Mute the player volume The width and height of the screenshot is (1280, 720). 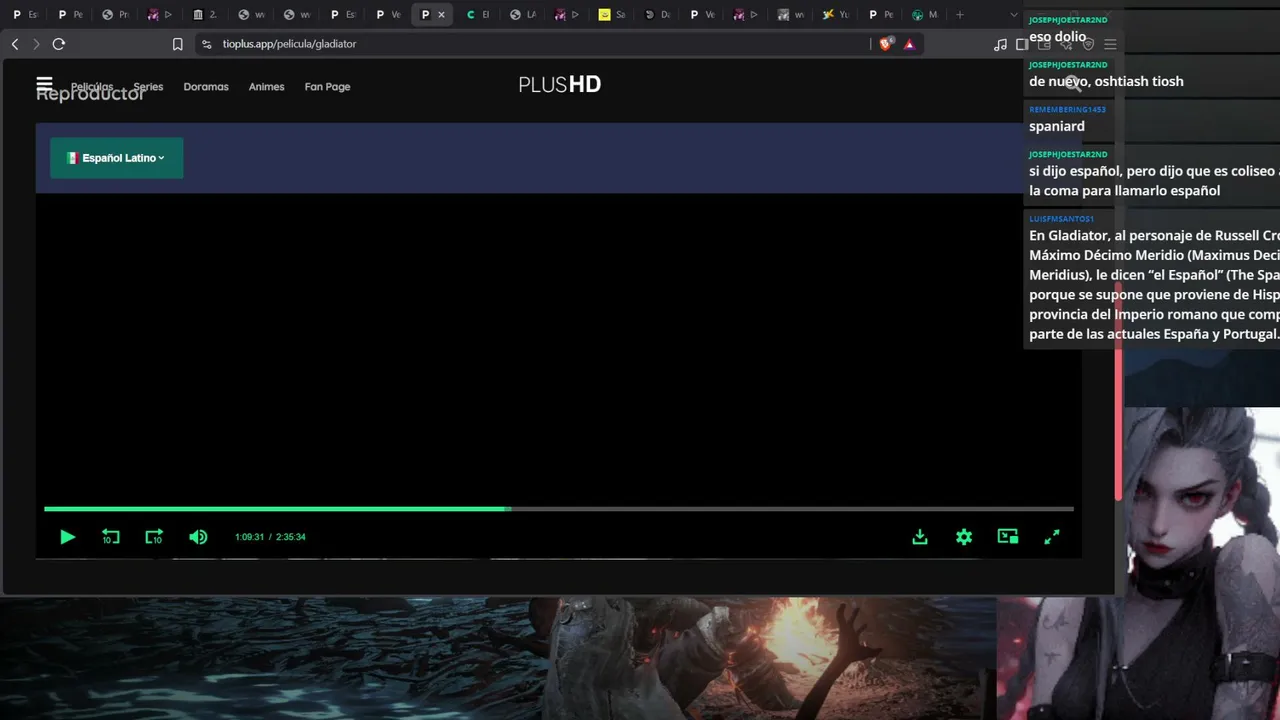(x=198, y=537)
